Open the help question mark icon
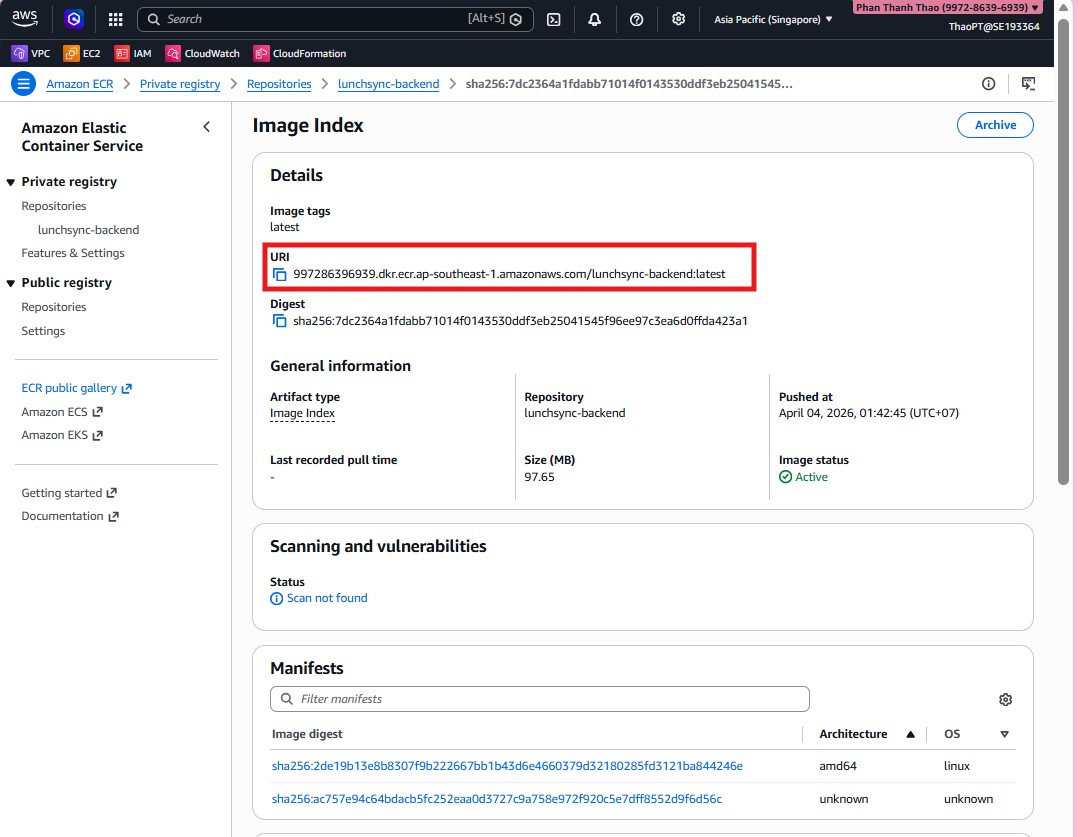 pos(637,19)
